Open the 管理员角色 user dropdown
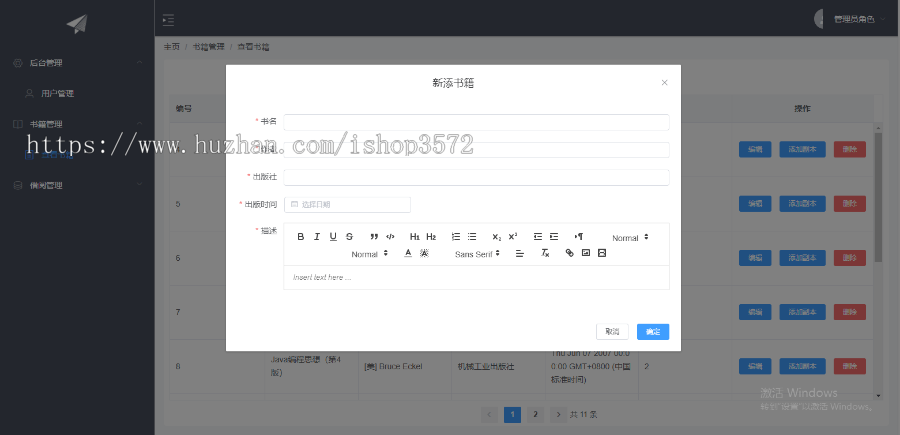 859,19
